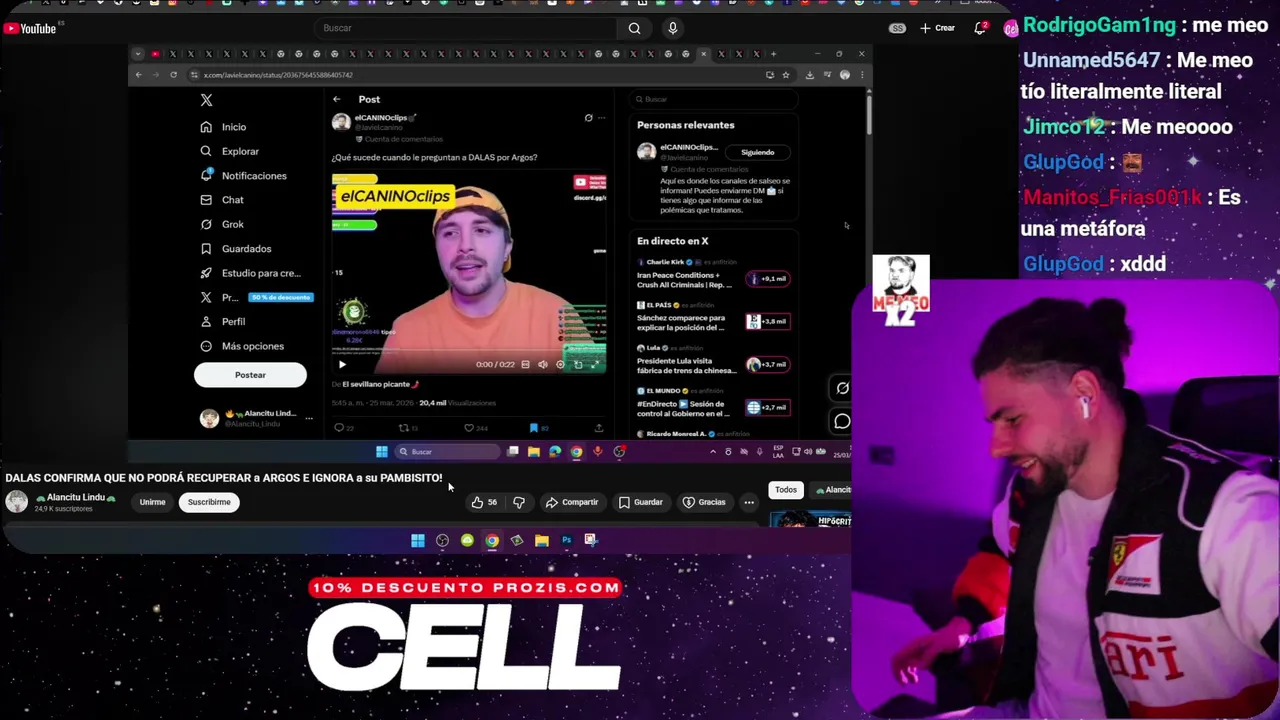Open File Explorer from the bottom taskbar
Screen dimensions: 1280x720
(542, 540)
